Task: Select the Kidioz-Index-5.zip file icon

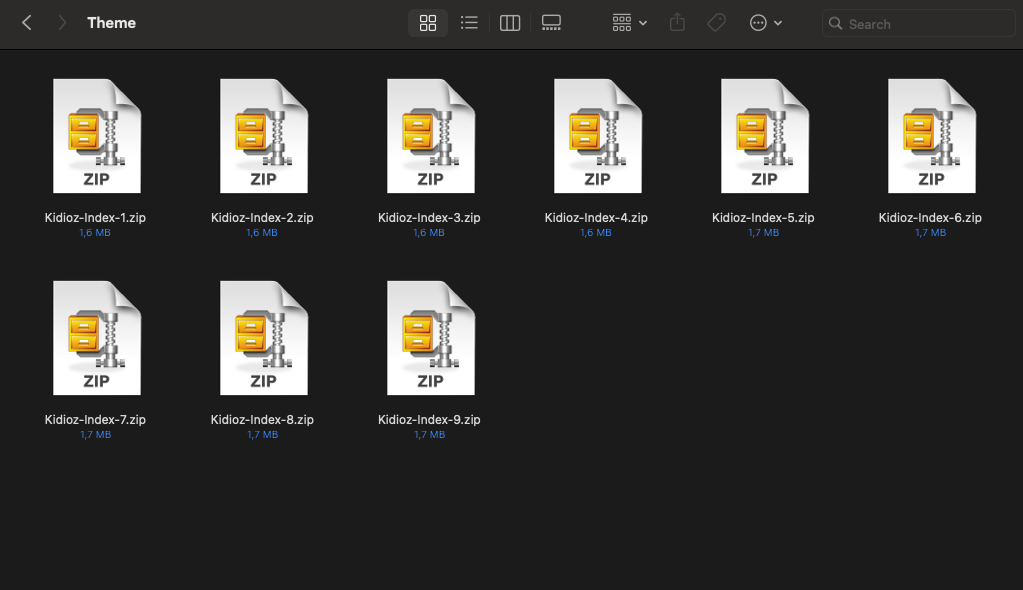Action: [765, 136]
